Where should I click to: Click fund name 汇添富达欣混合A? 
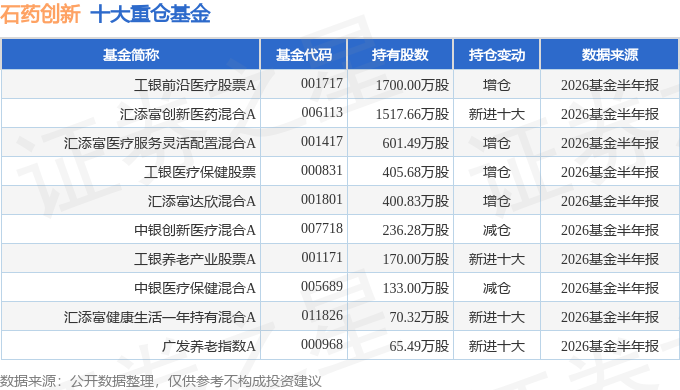[202, 201]
